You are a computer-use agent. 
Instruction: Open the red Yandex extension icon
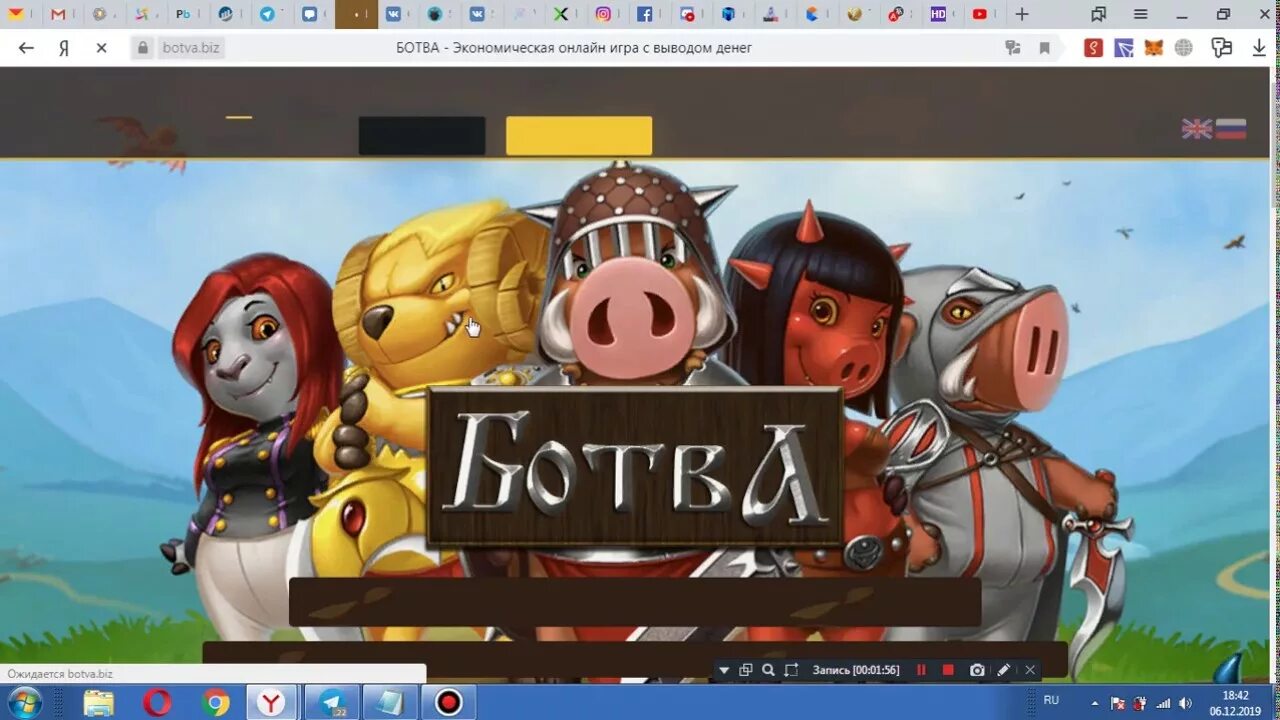coord(1094,48)
